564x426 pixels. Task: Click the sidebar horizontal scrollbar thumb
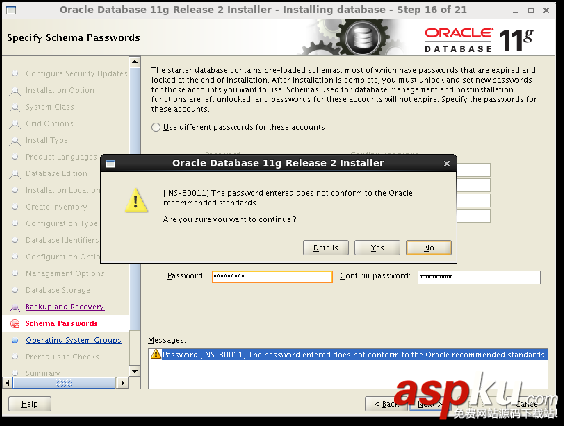[x=64, y=383]
